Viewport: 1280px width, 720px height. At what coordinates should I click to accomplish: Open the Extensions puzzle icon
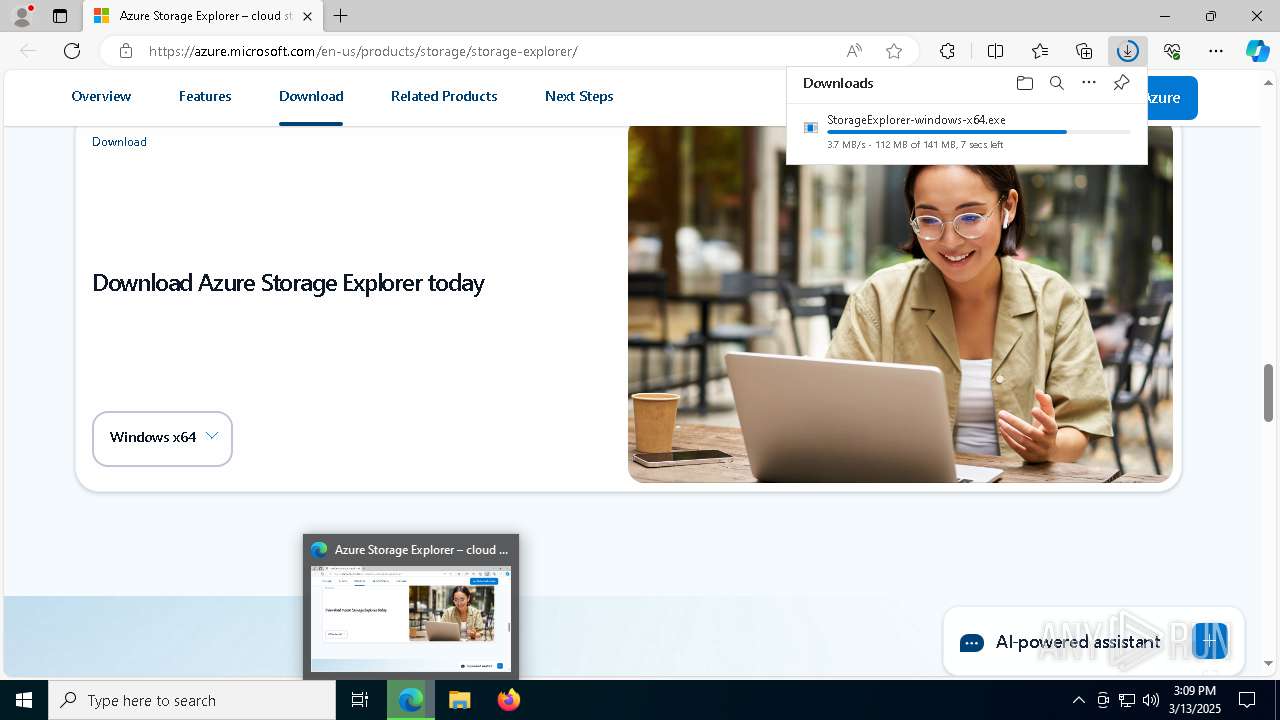click(x=947, y=51)
